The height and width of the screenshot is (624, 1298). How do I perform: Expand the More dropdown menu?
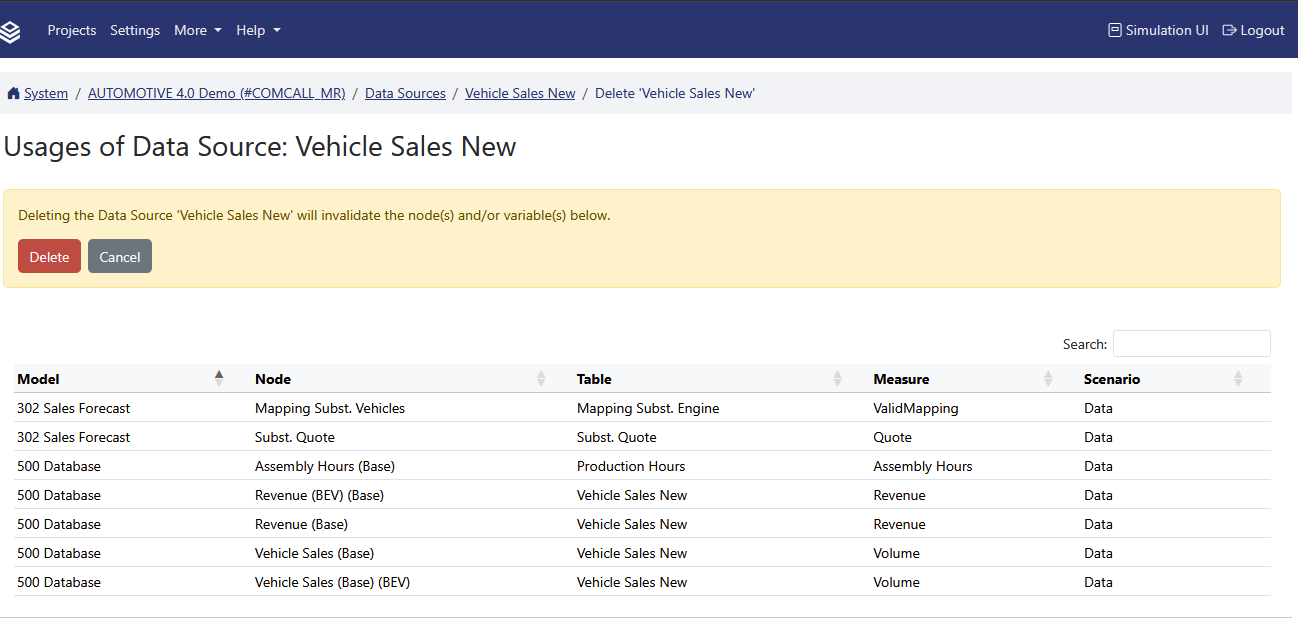tap(197, 30)
